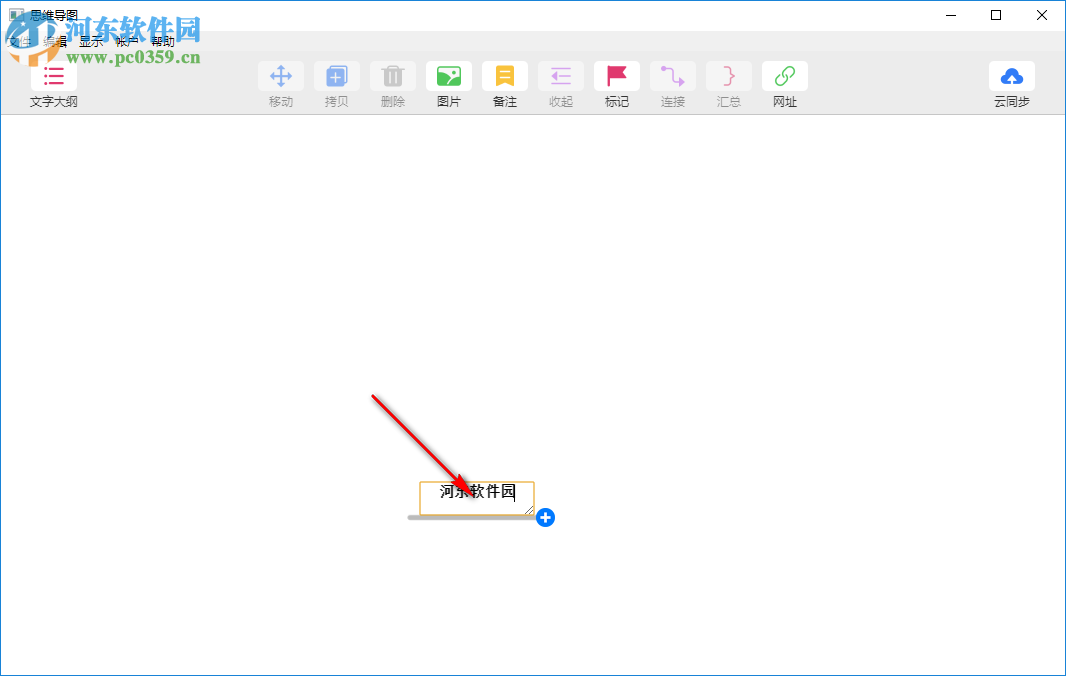Select the 移动 (Move) tool icon
1066x676 pixels.
(281, 76)
